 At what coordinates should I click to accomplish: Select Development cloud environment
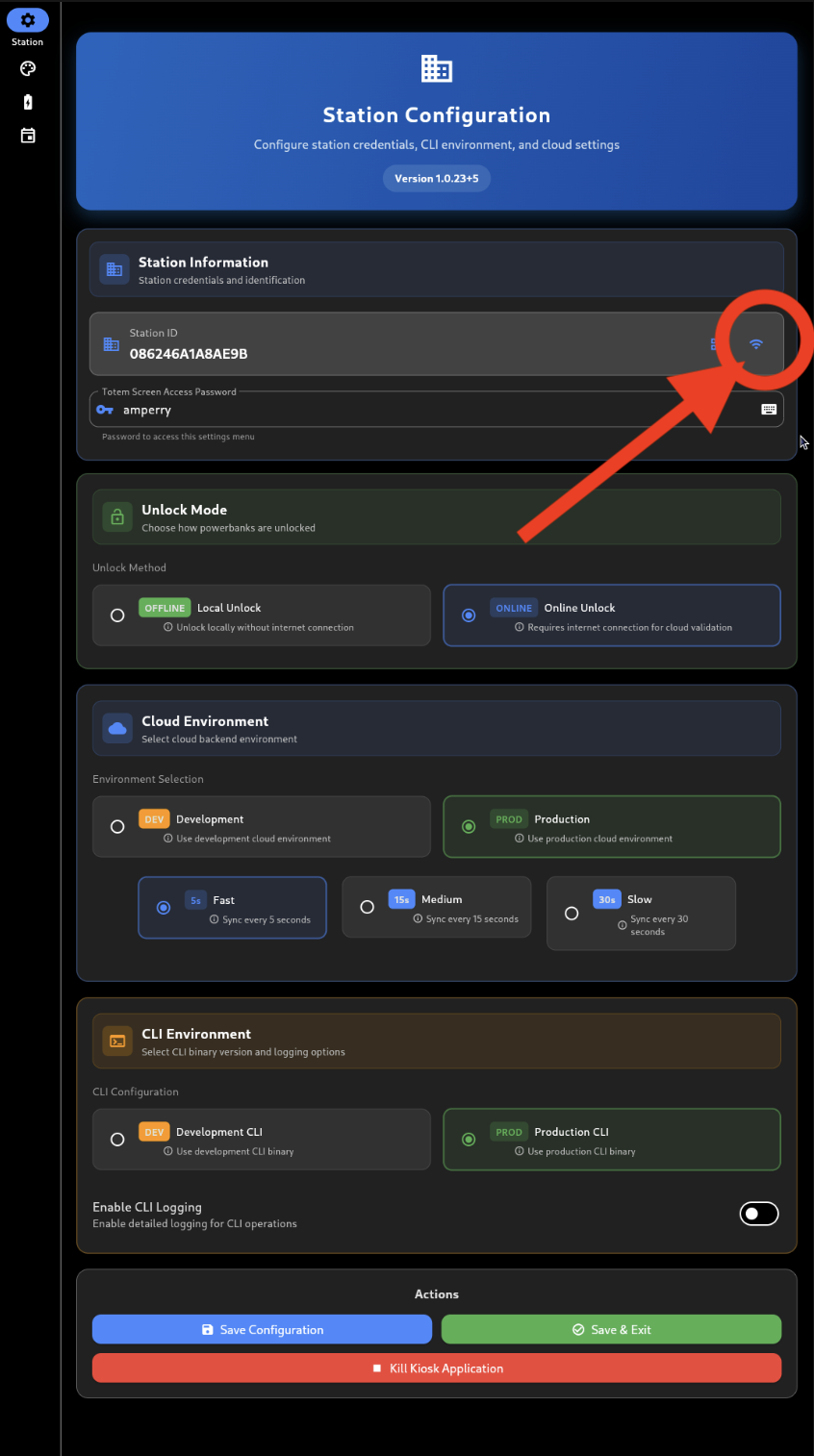(x=117, y=825)
